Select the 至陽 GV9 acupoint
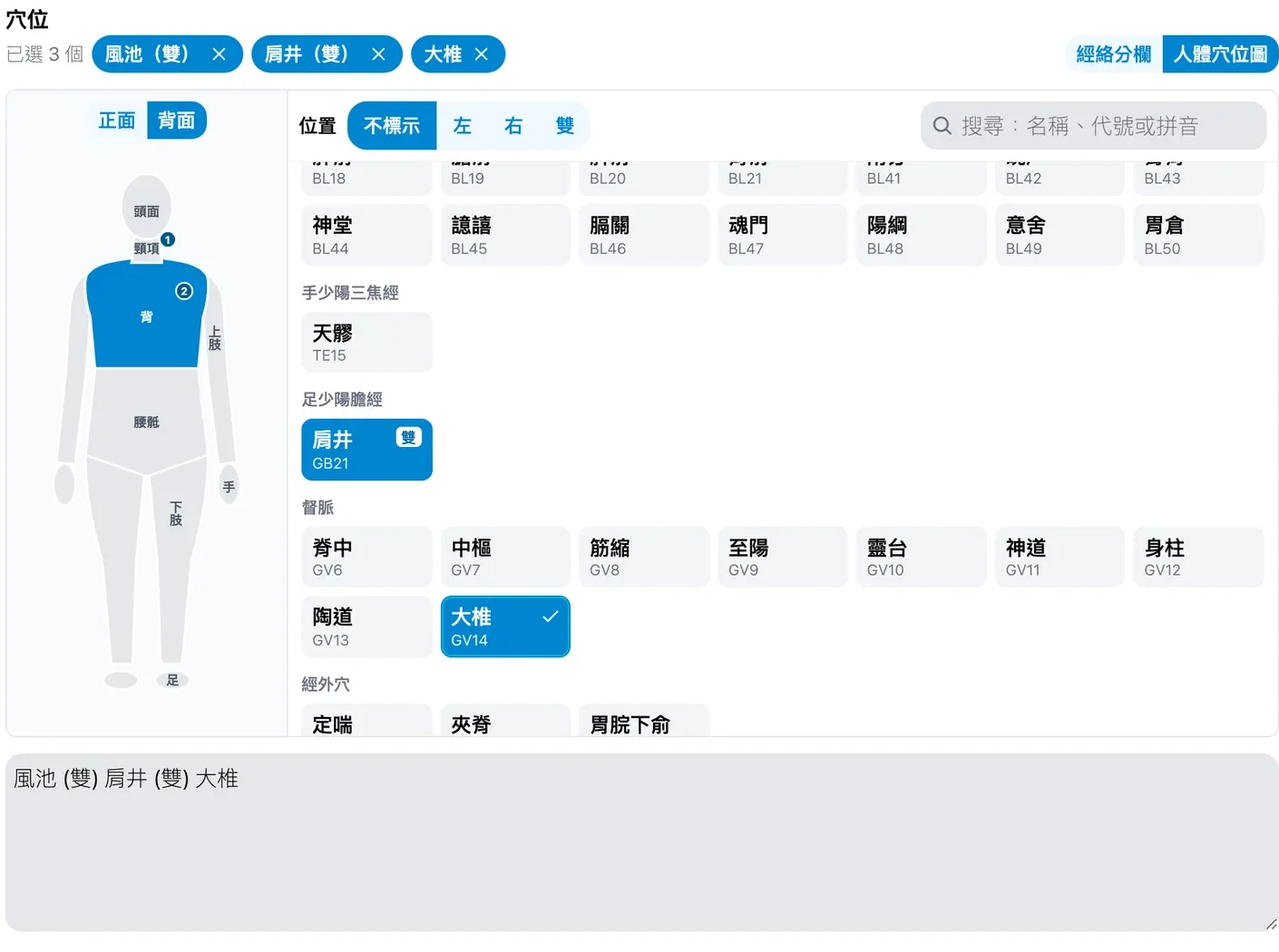Viewport: 1279px width, 952px height. (782, 557)
